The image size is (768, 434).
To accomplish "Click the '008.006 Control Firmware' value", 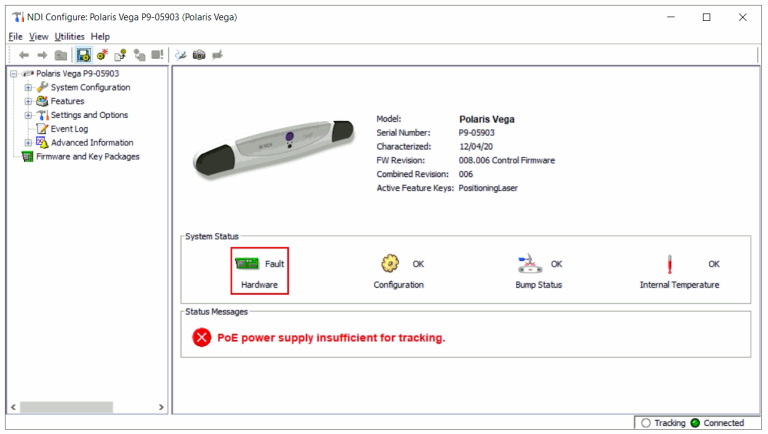I will (x=506, y=160).
